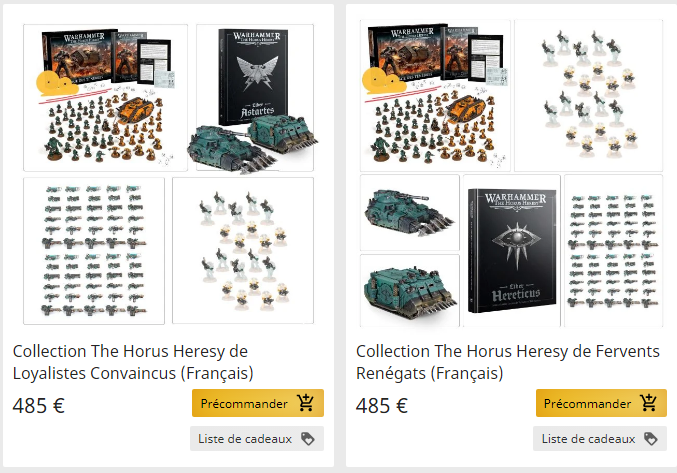View Loyalistes weapons sprue grid image
Image resolution: width=677 pixels, height=473 pixels.
pos(94,251)
